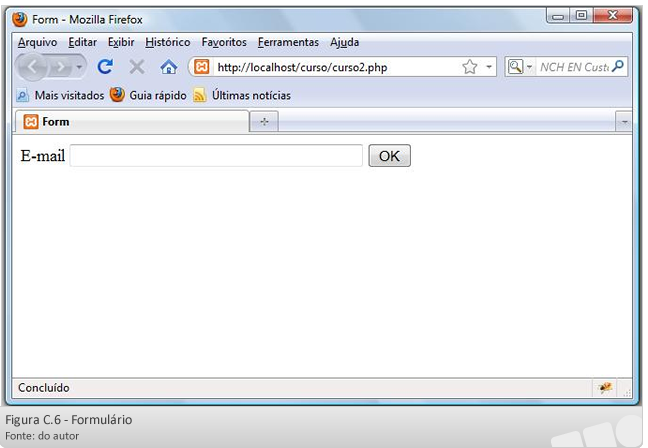Open the Ajuda menu
The image size is (648, 448).
coord(344,42)
